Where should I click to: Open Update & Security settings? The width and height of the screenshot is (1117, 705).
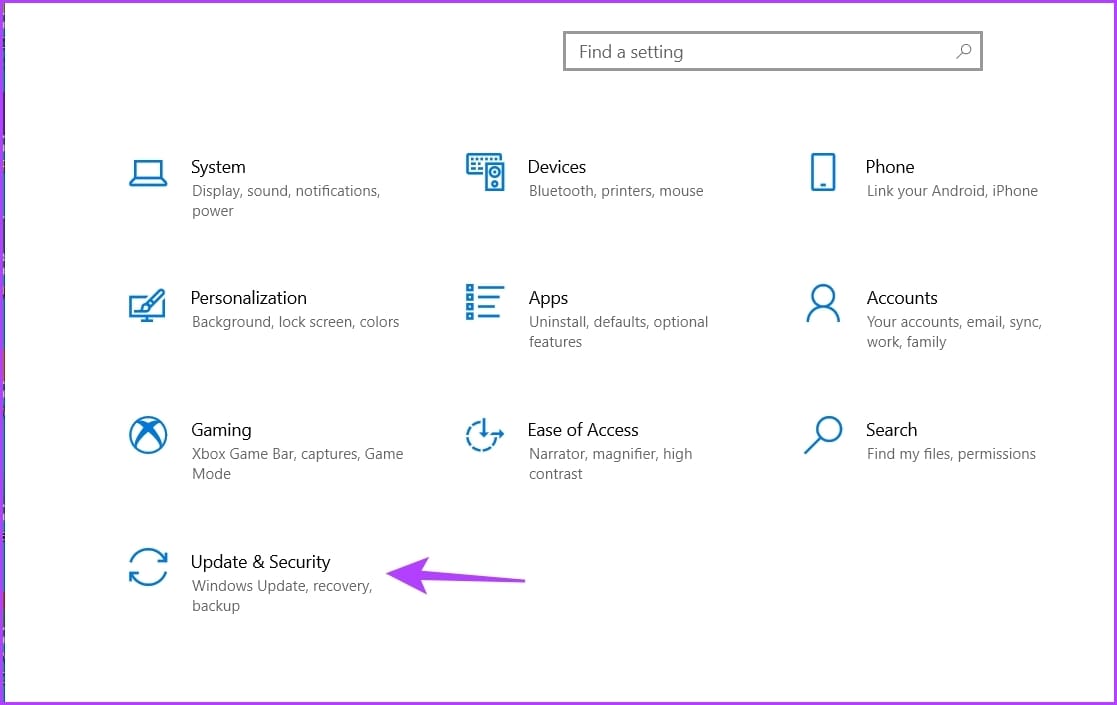pyautogui.click(x=260, y=562)
